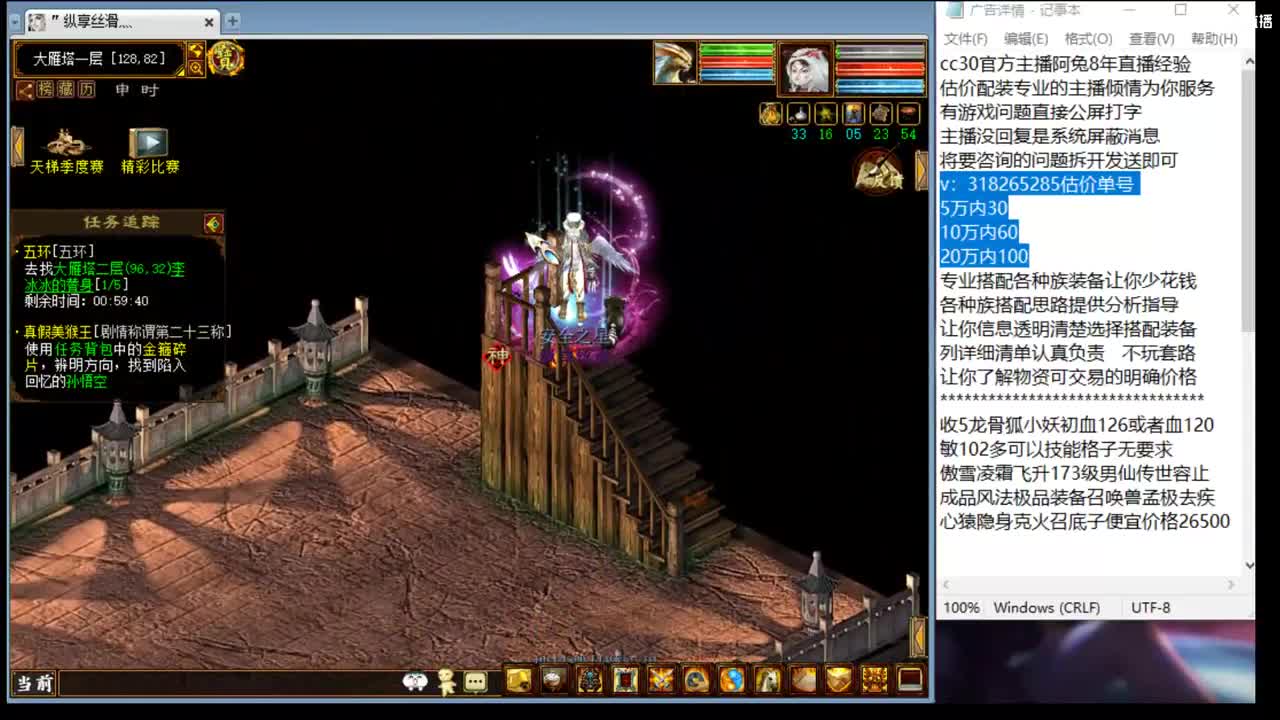1280x720 pixels.
Task: Click the yellow doll icon in chat bar
Action: pyautogui.click(x=447, y=682)
